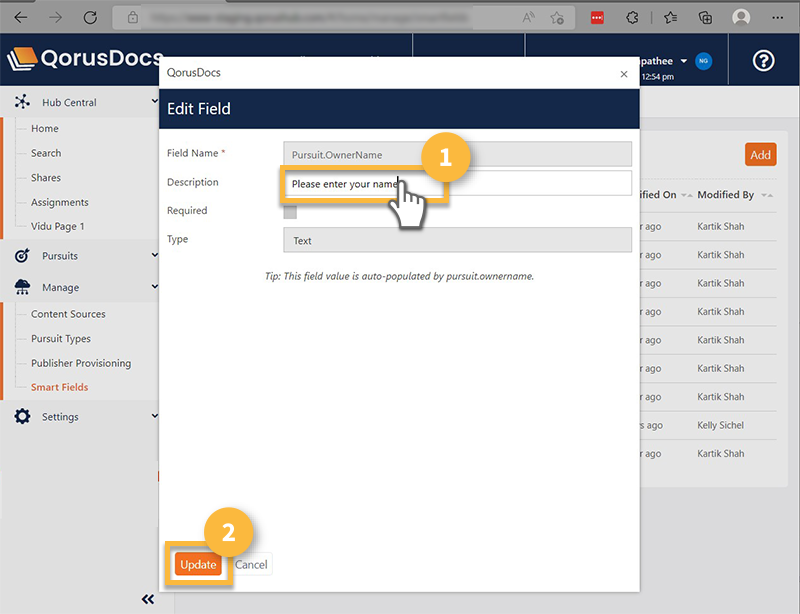This screenshot has width=800, height=614.
Task: Open Content Sources under Manage
Action: 68,314
